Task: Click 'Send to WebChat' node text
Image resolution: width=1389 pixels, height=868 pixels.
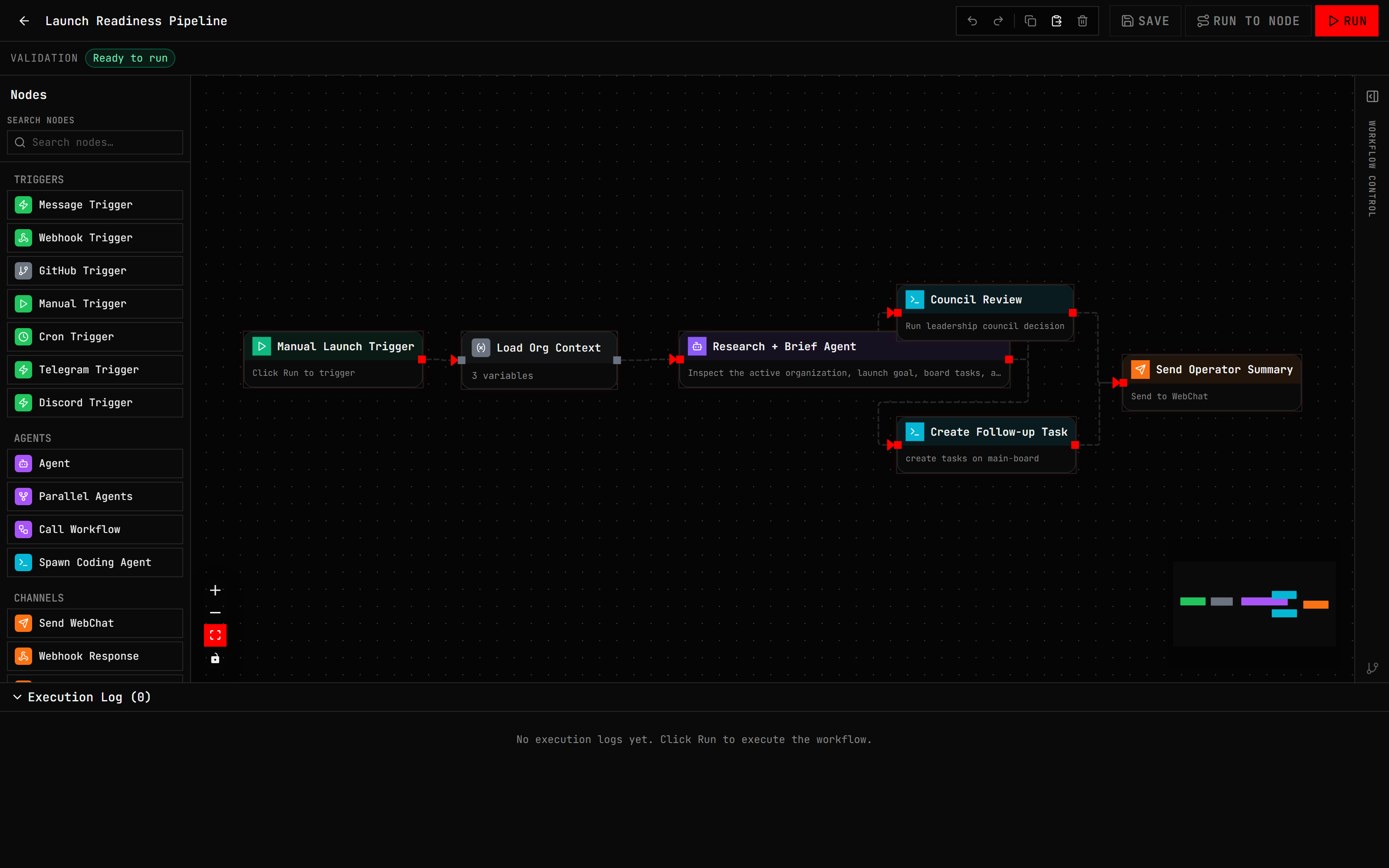Action: 1169,397
